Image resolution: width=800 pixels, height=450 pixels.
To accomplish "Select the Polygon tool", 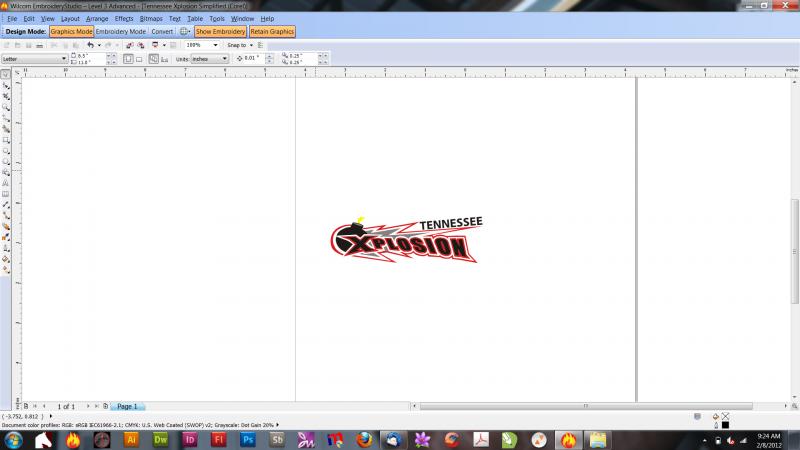I will tap(6, 162).
